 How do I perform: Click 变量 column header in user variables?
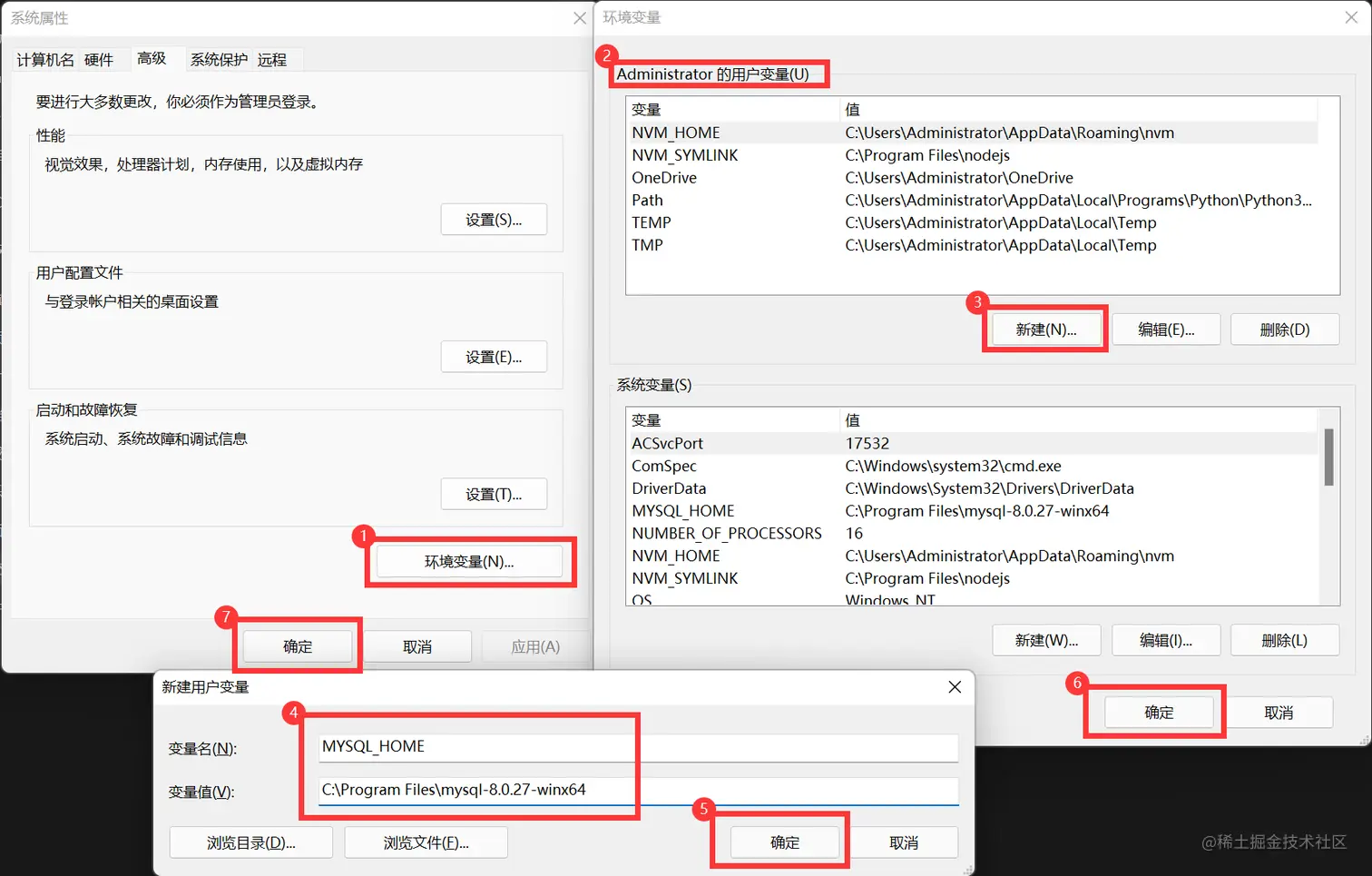[733, 110]
